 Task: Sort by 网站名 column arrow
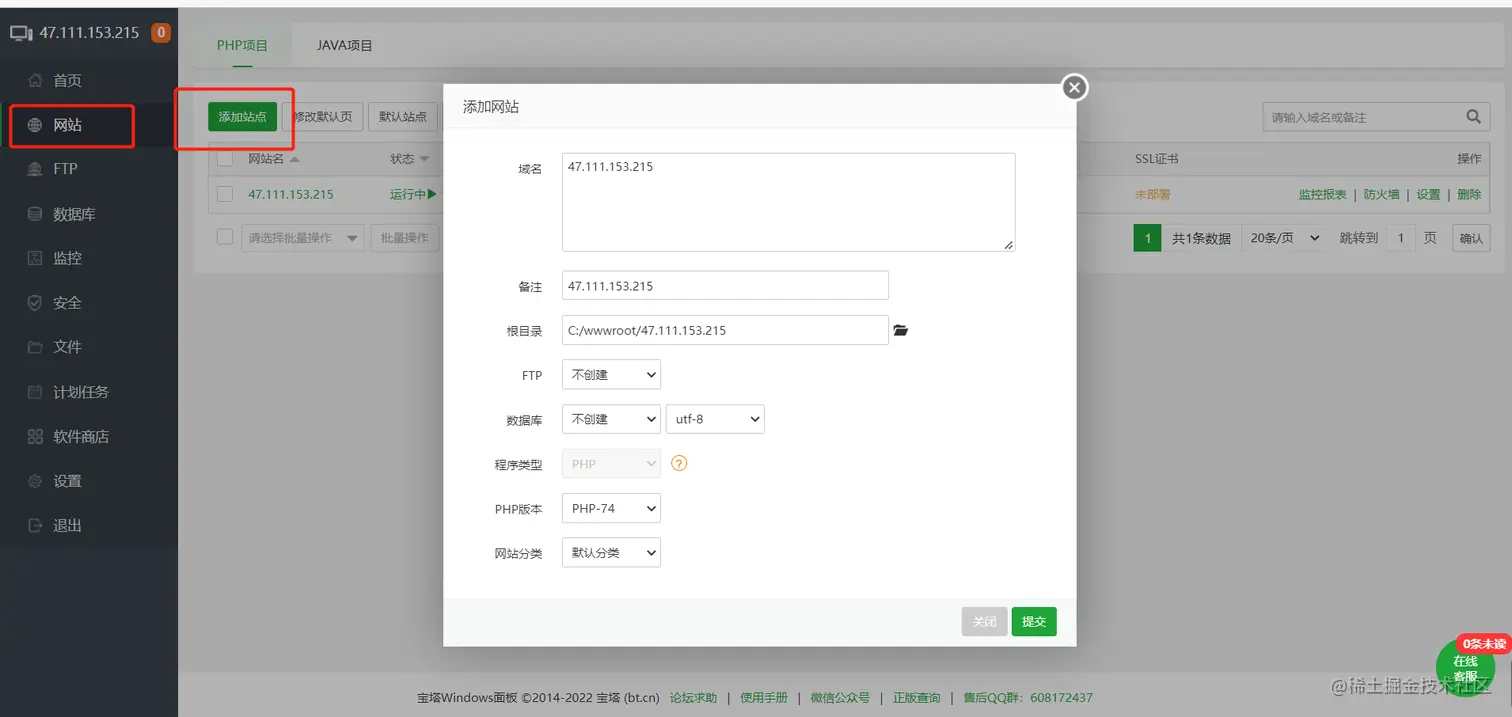tap(295, 160)
